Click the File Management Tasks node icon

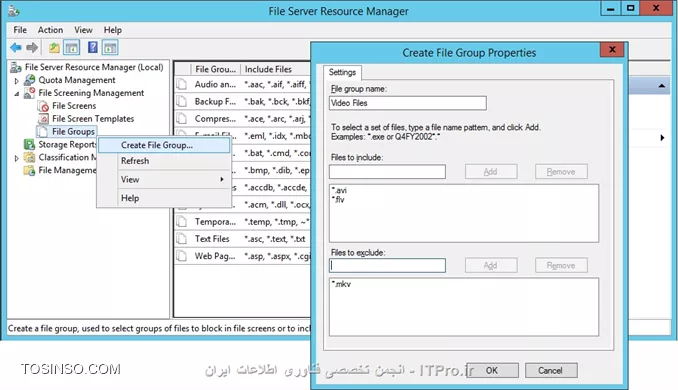[29, 170]
